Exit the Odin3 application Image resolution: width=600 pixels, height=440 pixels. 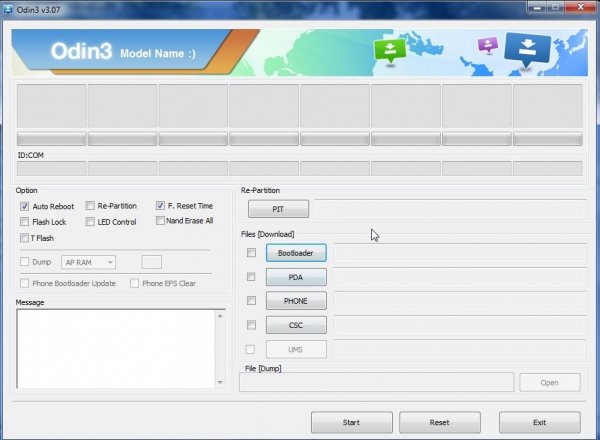[540, 422]
